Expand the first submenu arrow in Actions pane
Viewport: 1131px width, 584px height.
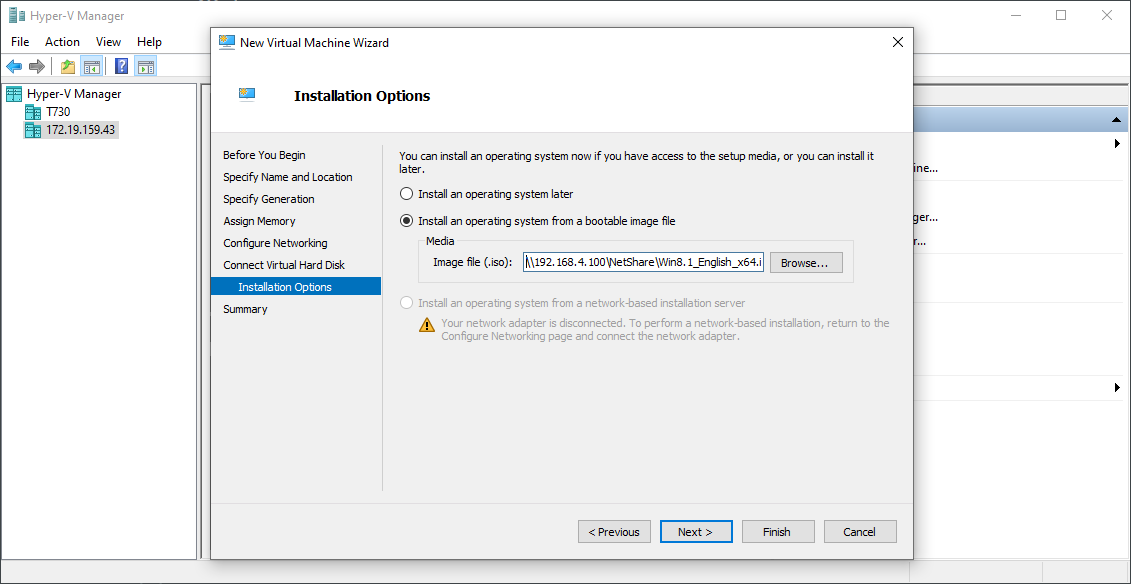tap(1117, 143)
